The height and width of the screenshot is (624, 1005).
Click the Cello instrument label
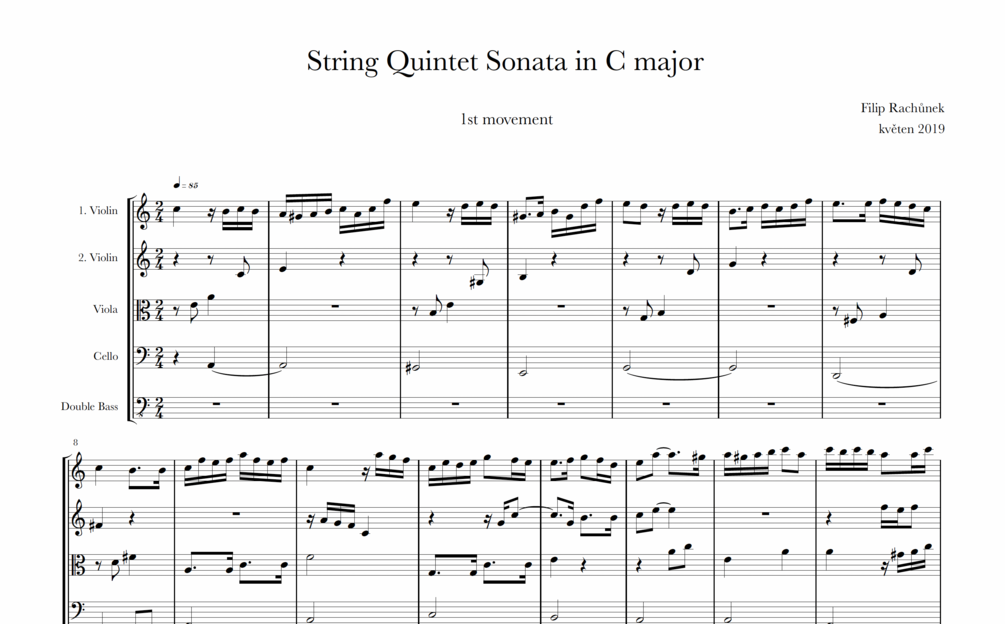point(106,356)
